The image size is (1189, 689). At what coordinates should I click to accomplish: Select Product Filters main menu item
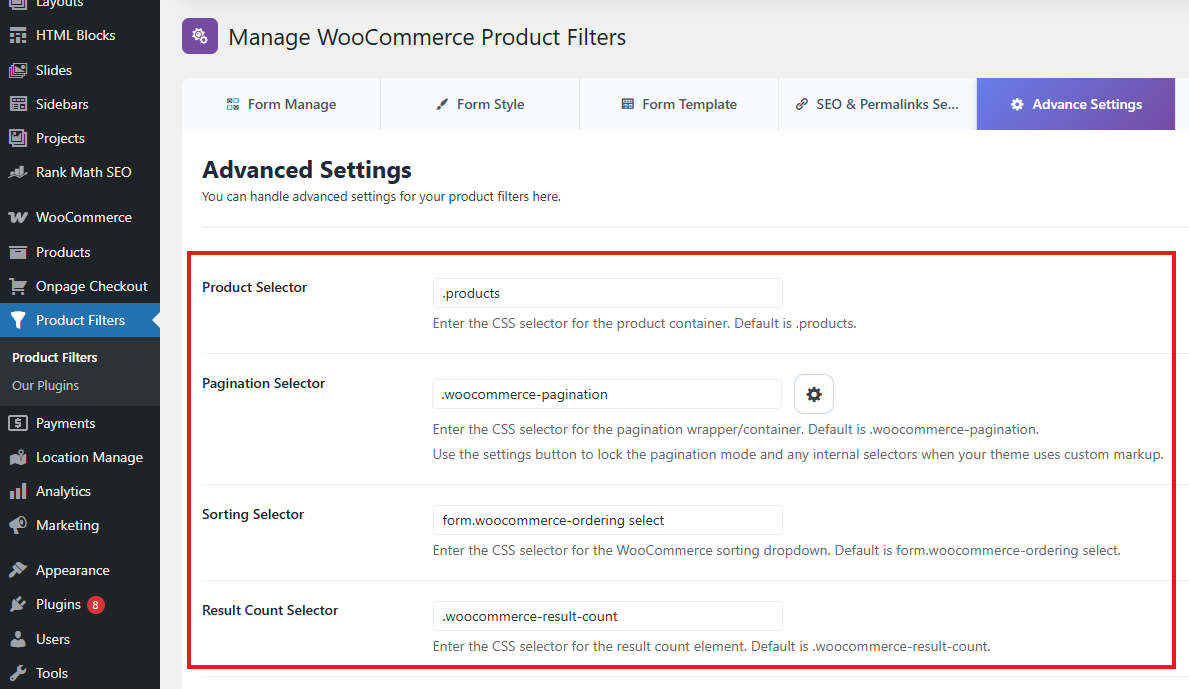coord(80,321)
